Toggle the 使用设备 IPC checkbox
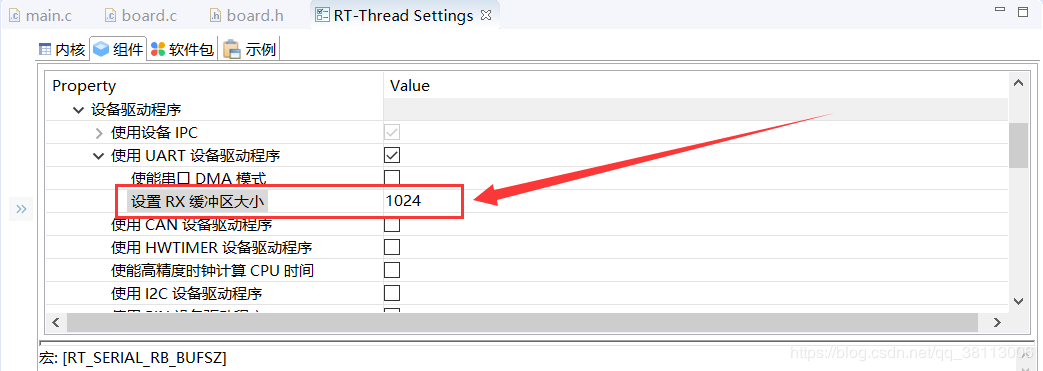1043x371 pixels. click(392, 133)
